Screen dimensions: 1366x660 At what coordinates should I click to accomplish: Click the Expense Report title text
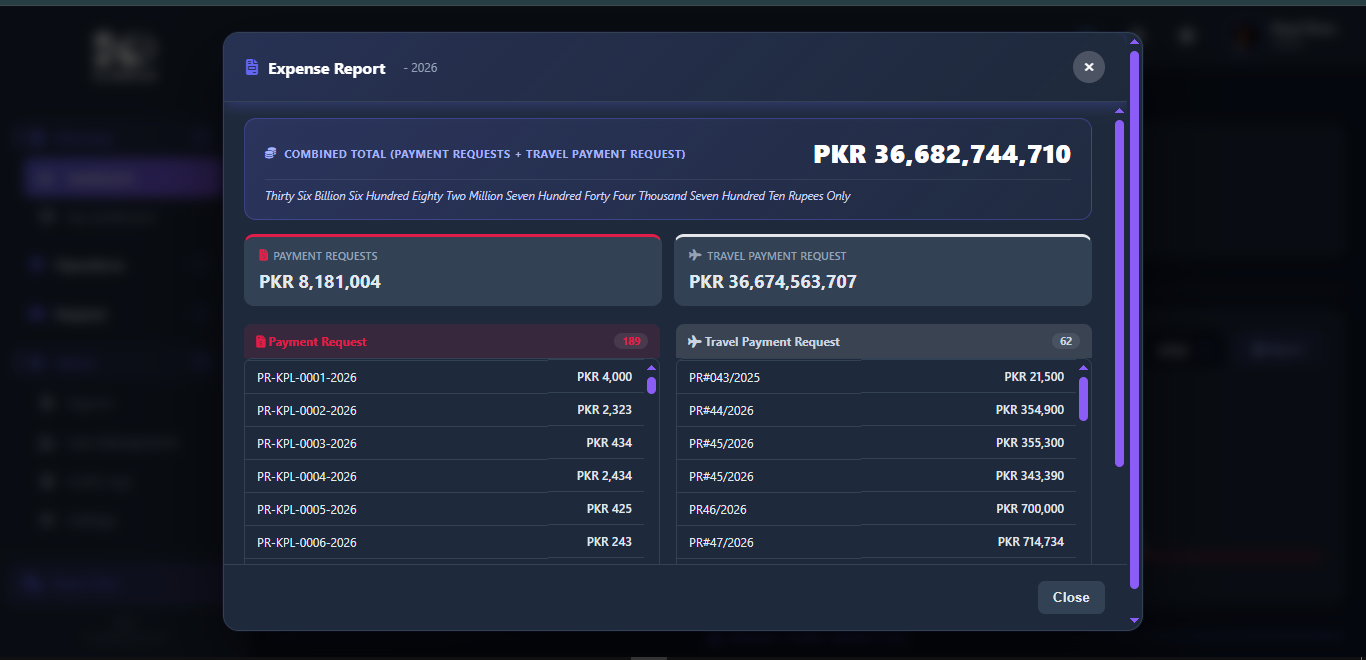(327, 68)
